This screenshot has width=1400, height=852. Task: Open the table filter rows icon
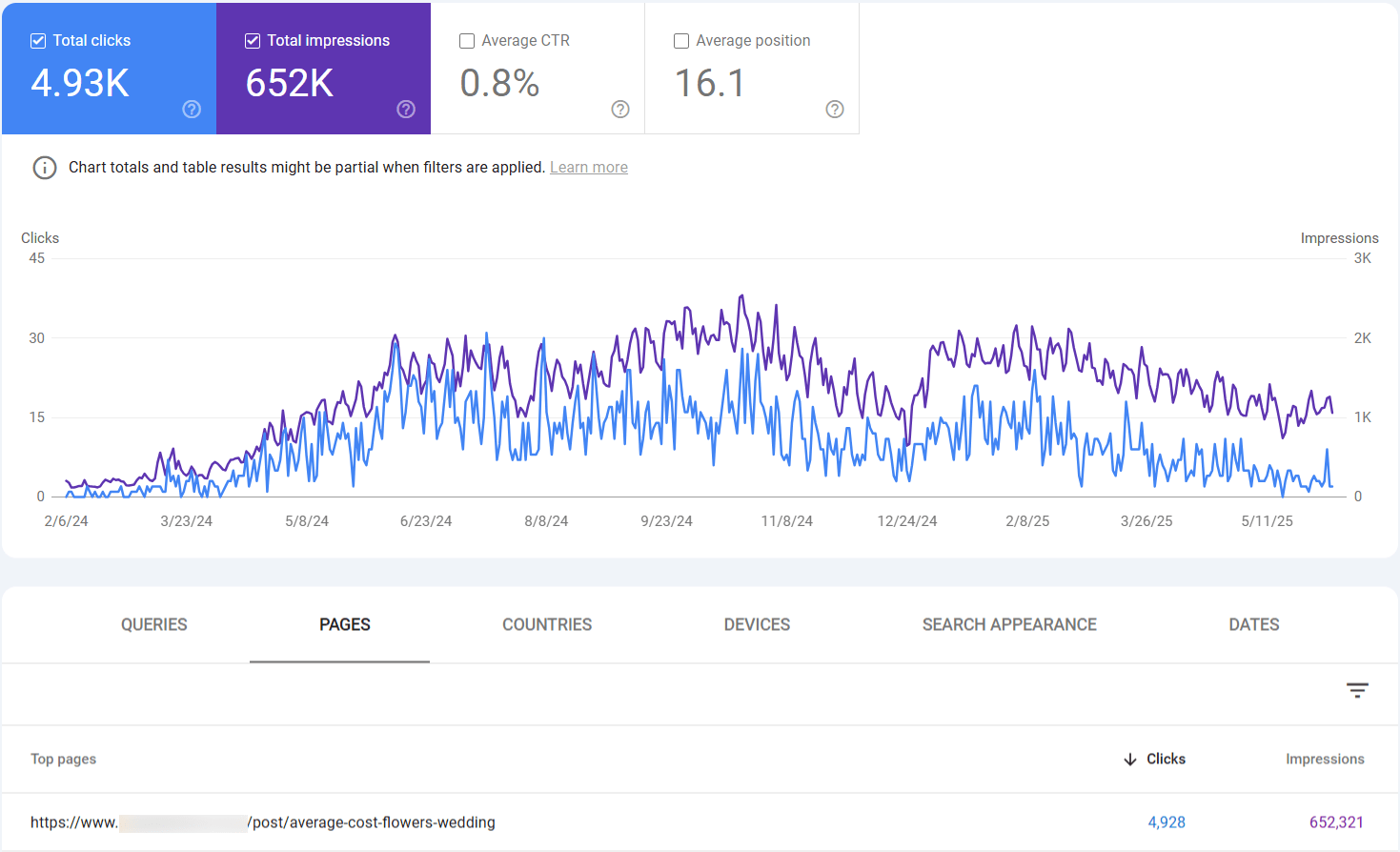[1357, 690]
